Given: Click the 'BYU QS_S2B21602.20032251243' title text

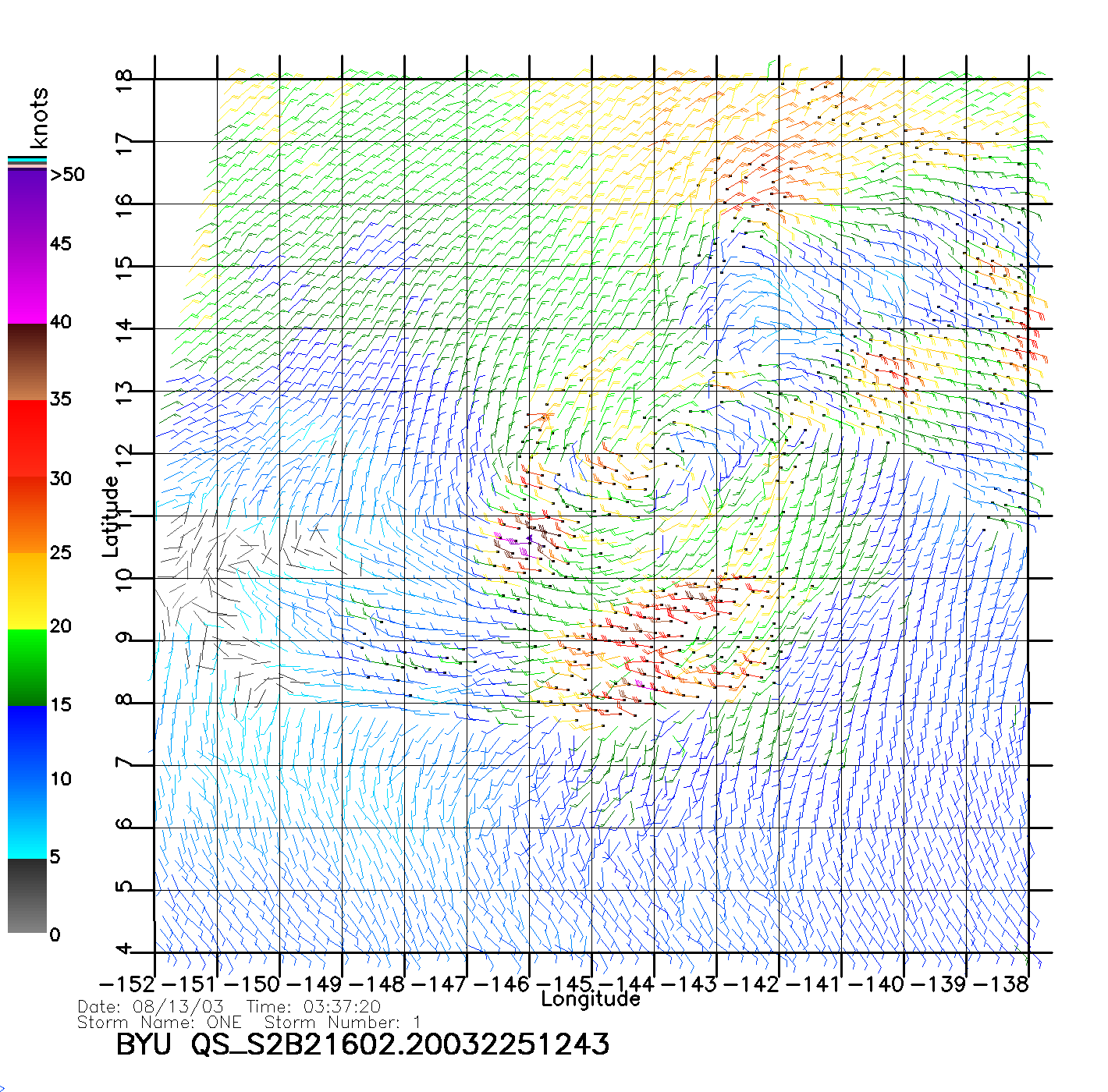Looking at the screenshot, I should (363, 1044).
